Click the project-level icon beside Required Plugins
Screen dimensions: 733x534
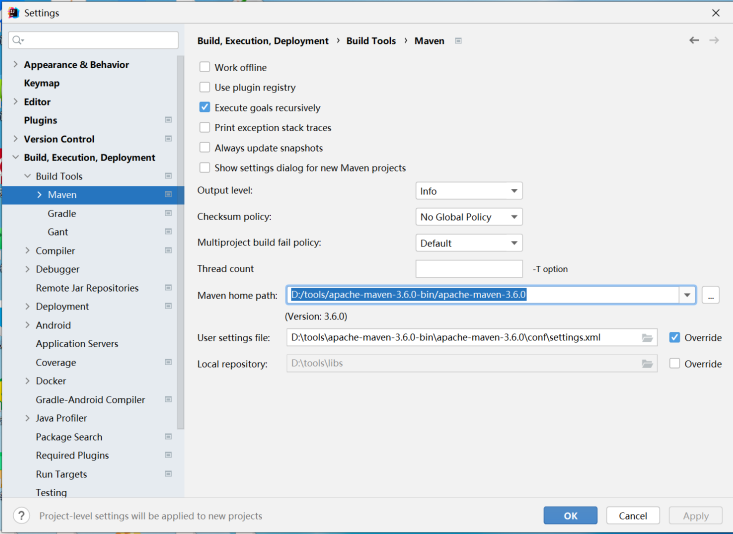168,455
